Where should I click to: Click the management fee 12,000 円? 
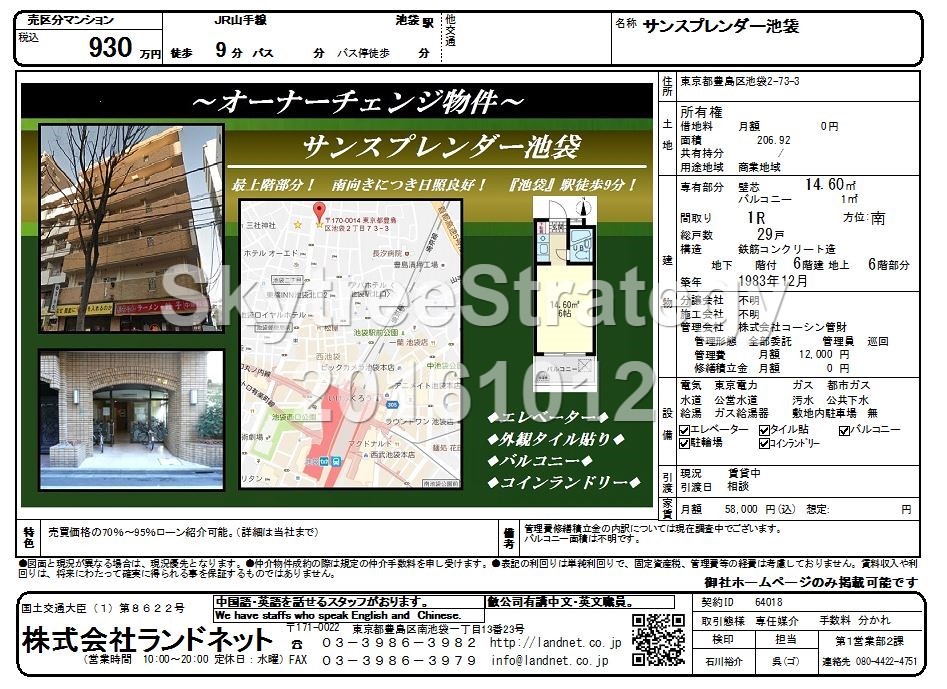(x=824, y=354)
